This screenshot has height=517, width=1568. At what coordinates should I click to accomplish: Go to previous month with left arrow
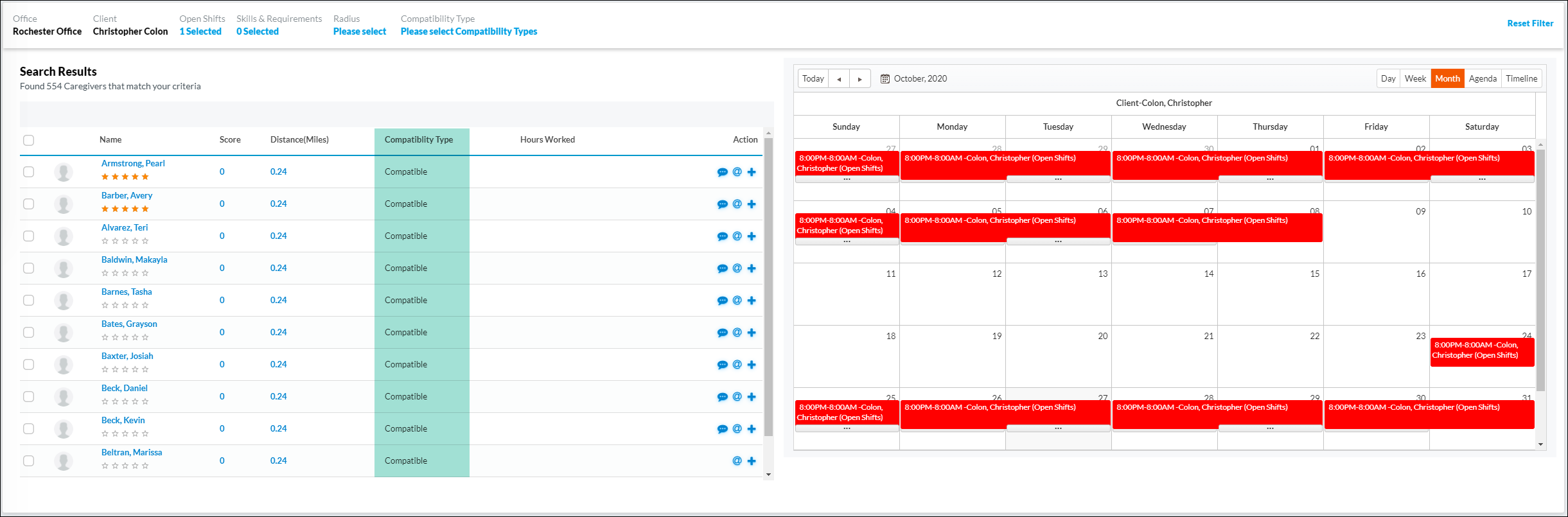point(839,79)
